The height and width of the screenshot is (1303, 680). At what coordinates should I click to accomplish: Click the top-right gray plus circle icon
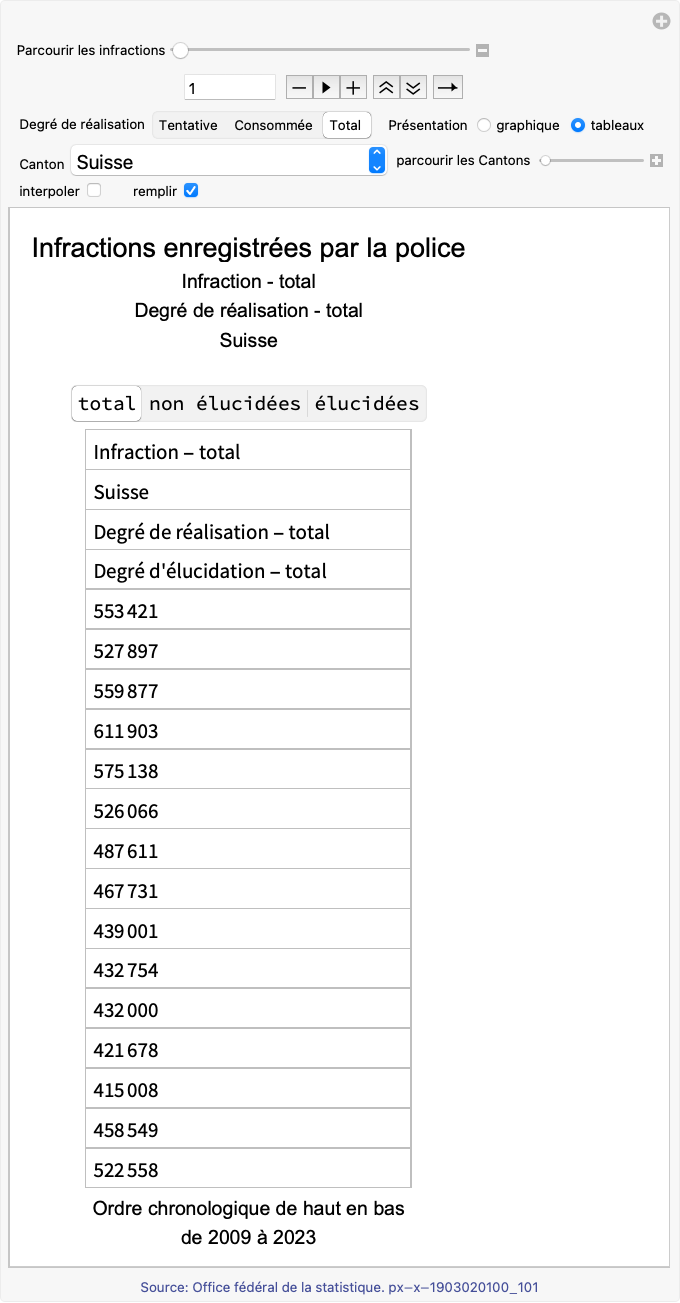661,21
